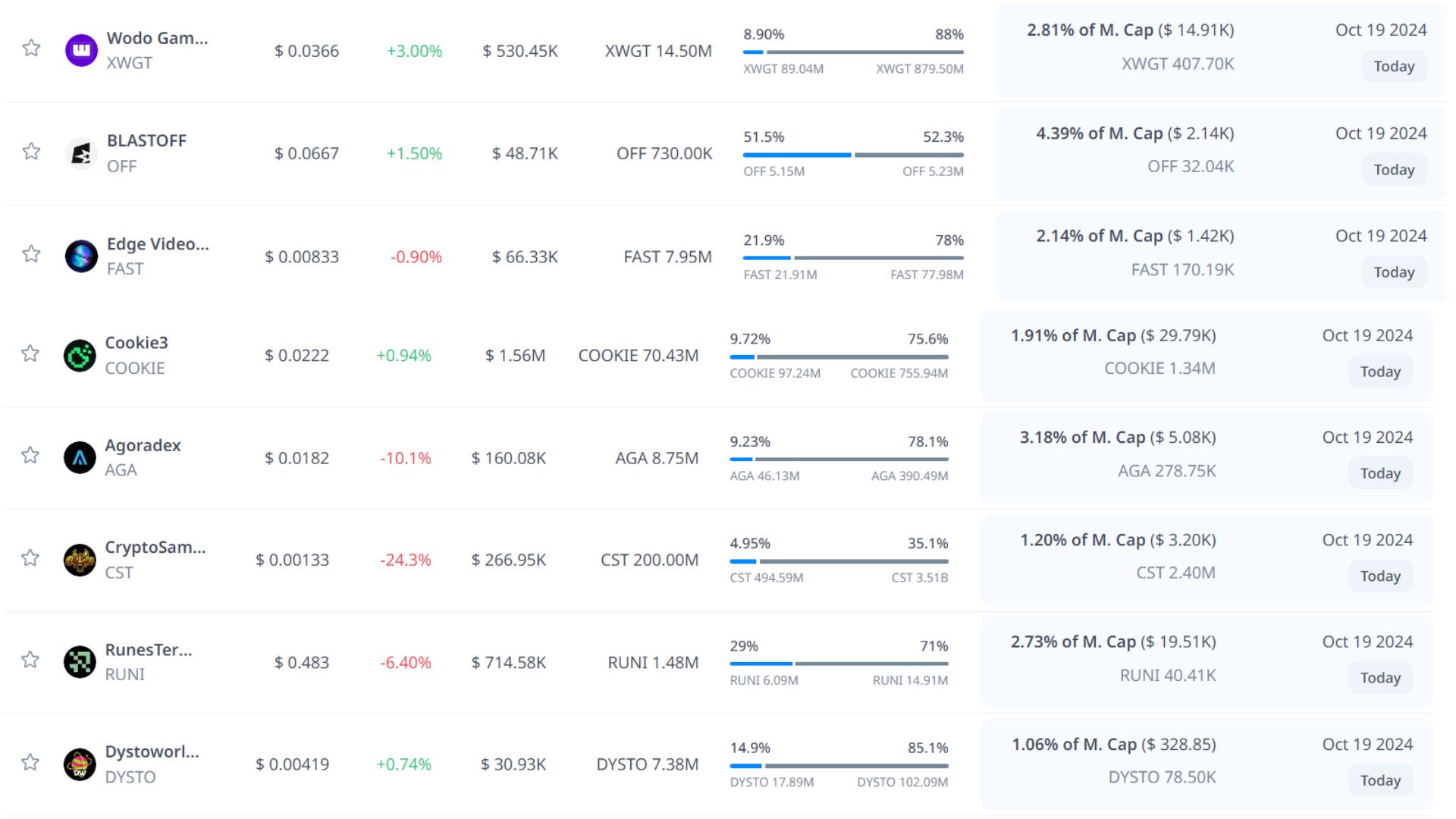Click the Wodo Gaming purple logo icon

[x=81, y=51]
